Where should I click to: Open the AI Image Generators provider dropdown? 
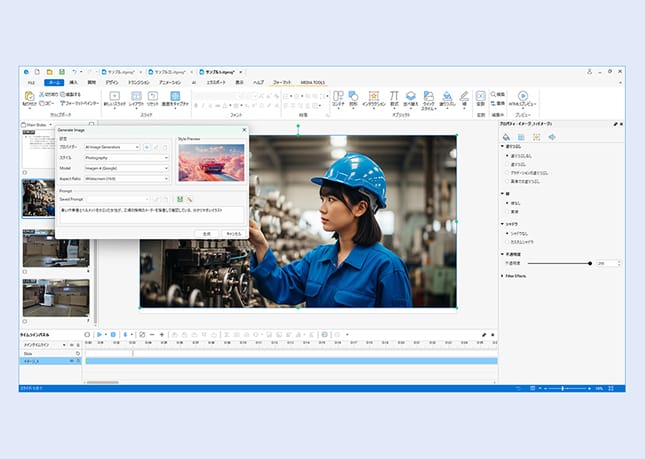pos(111,147)
